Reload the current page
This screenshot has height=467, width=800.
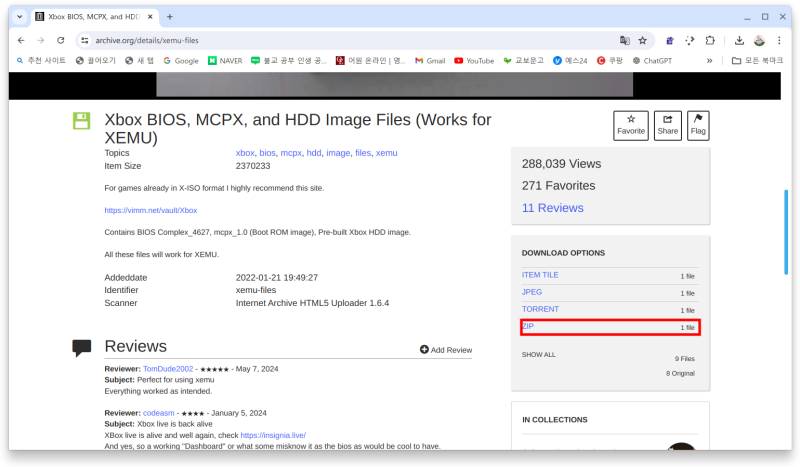click(61, 40)
